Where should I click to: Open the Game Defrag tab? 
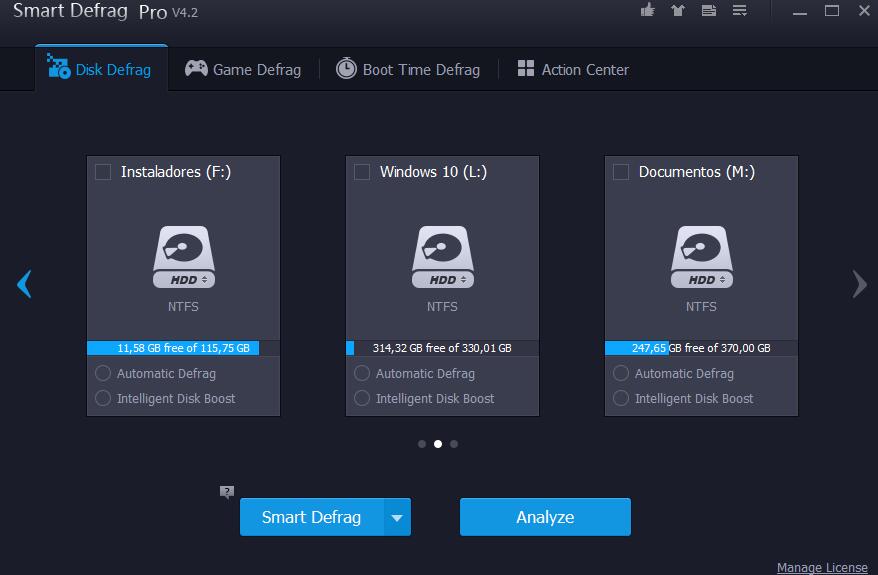coord(243,69)
